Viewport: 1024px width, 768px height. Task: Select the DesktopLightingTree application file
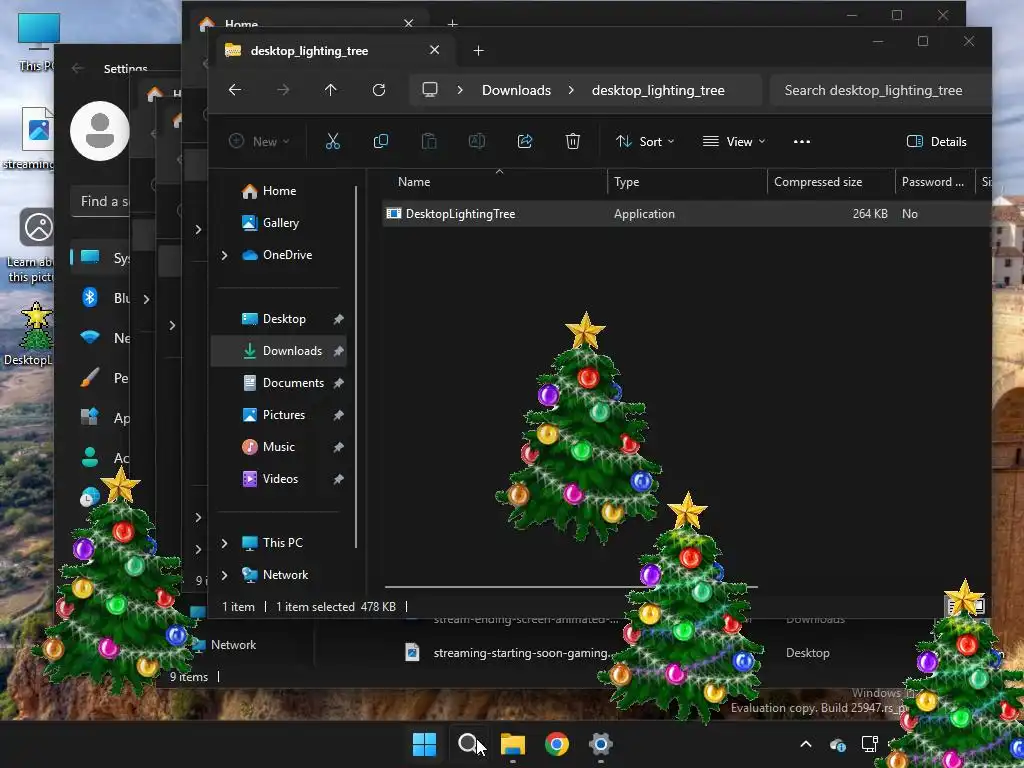click(x=460, y=214)
